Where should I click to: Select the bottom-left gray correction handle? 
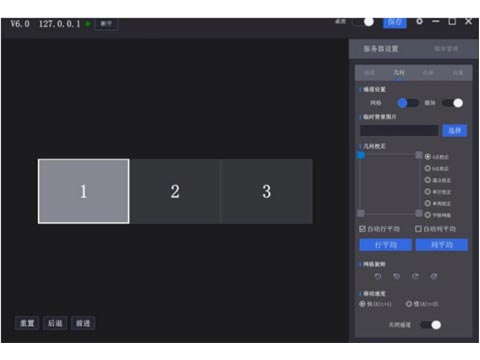tap(361, 213)
